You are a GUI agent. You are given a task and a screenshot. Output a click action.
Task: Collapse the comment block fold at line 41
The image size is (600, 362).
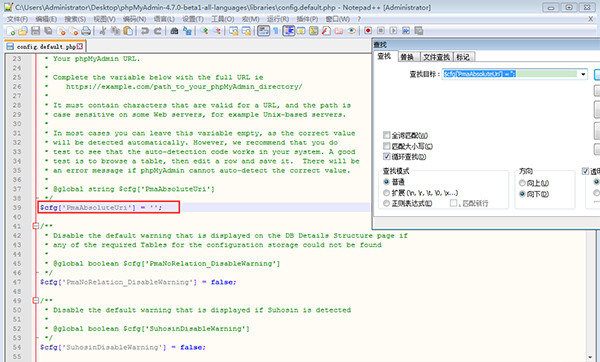36,226
